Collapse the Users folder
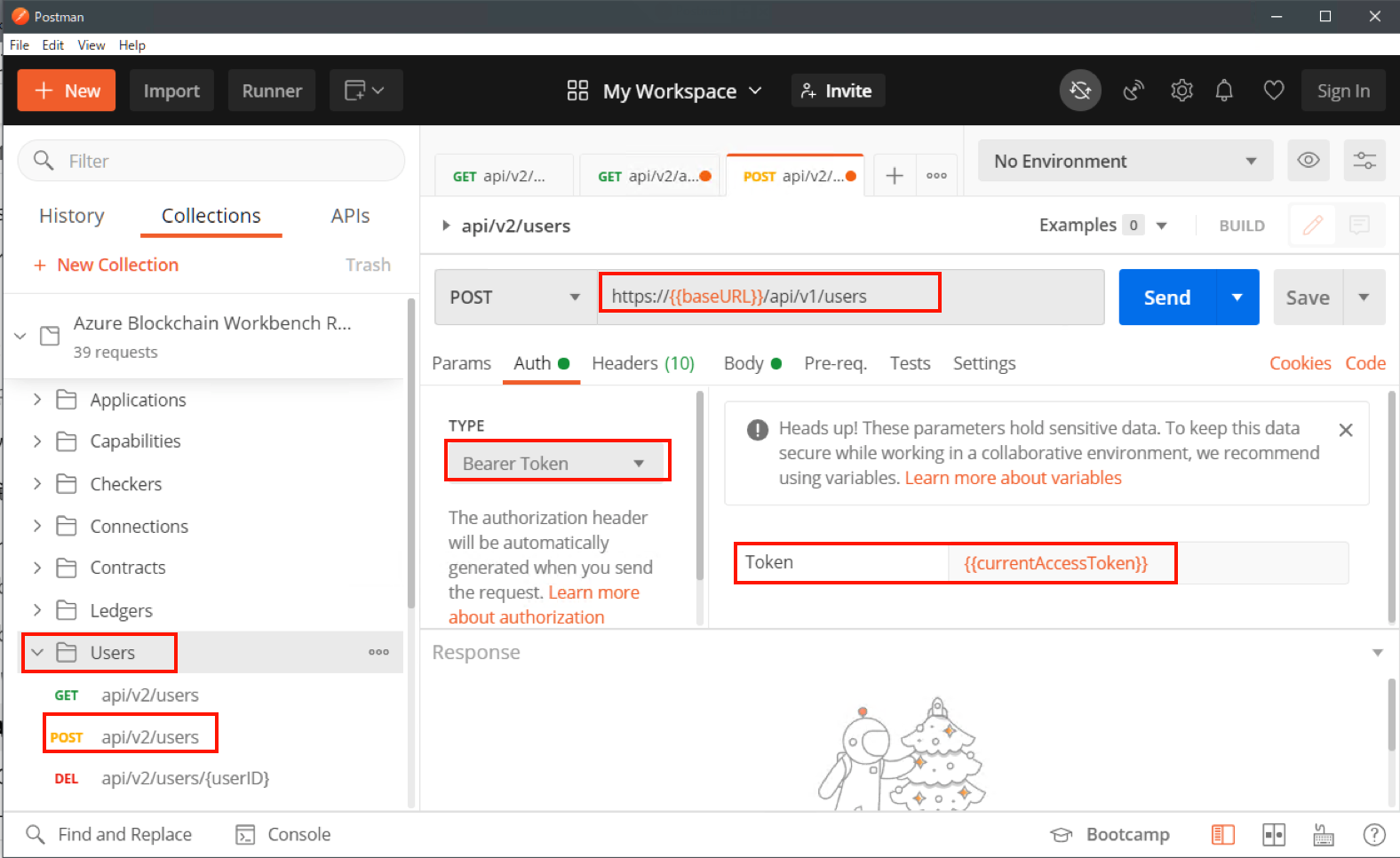The width and height of the screenshot is (1400, 858). (37, 652)
